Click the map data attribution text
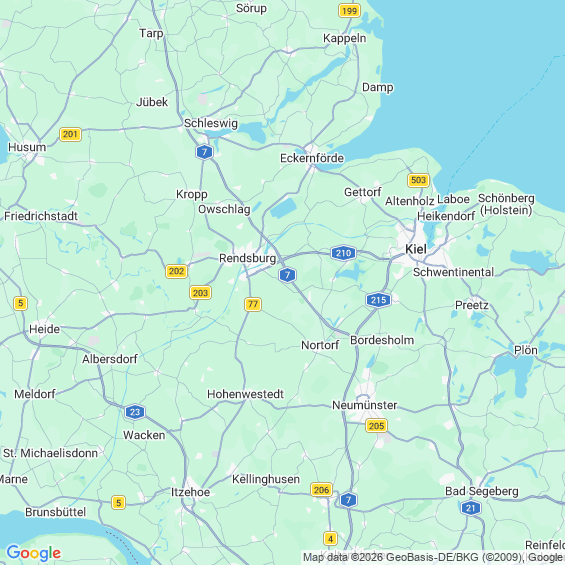This screenshot has height=565, width=565. pyautogui.click(x=433, y=557)
